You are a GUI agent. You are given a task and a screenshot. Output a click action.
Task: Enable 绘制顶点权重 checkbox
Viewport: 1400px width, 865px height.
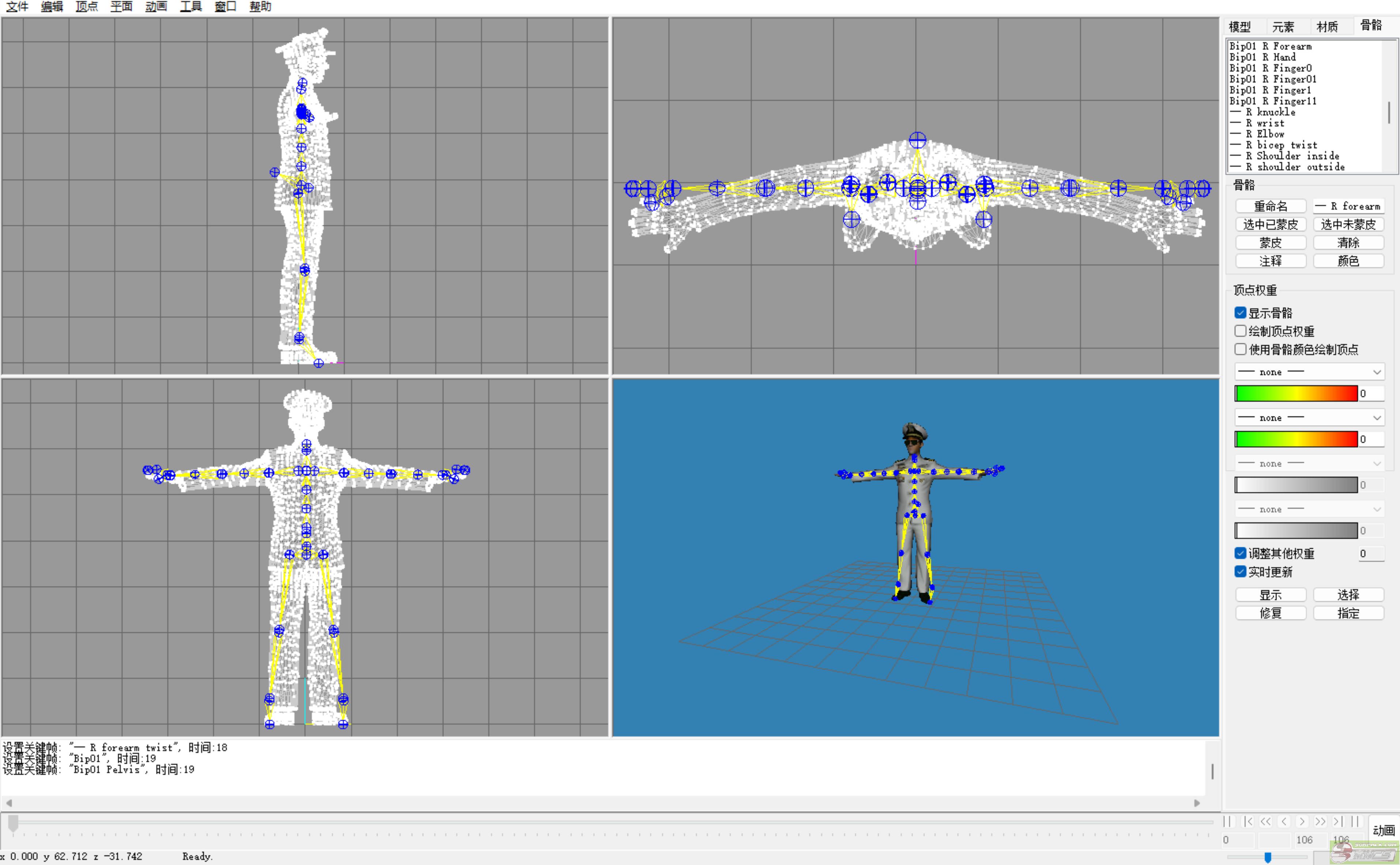click(x=1241, y=331)
